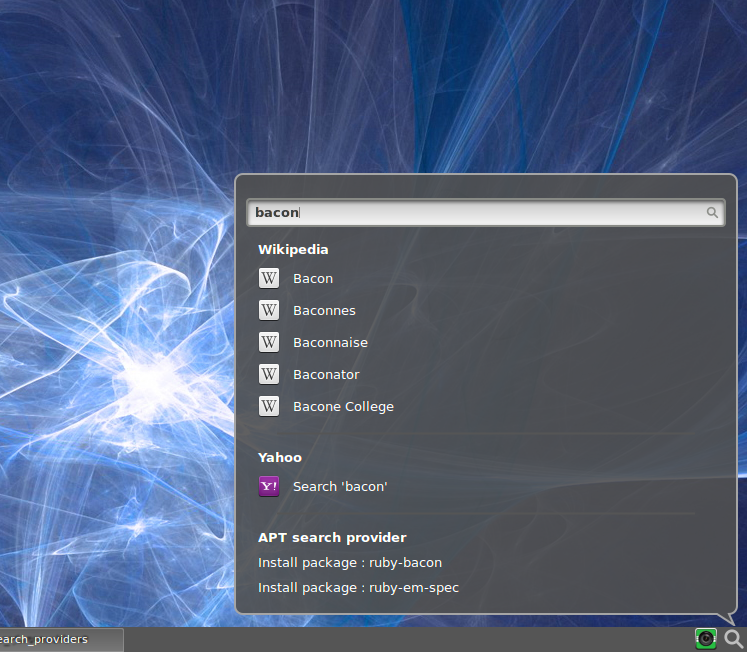The image size is (747, 652).
Task: Open the Bacon Wikipedia result
Action: (x=313, y=279)
